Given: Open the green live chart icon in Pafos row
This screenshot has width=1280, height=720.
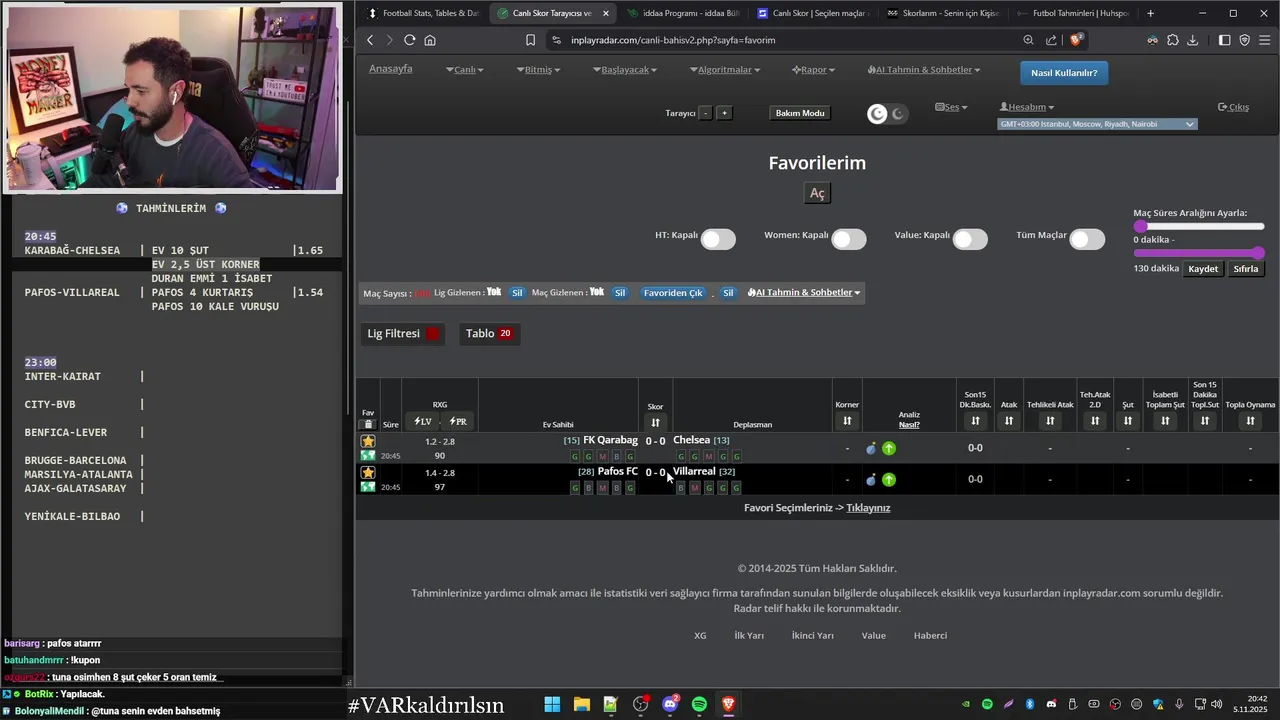Looking at the screenshot, I should click(x=368, y=487).
